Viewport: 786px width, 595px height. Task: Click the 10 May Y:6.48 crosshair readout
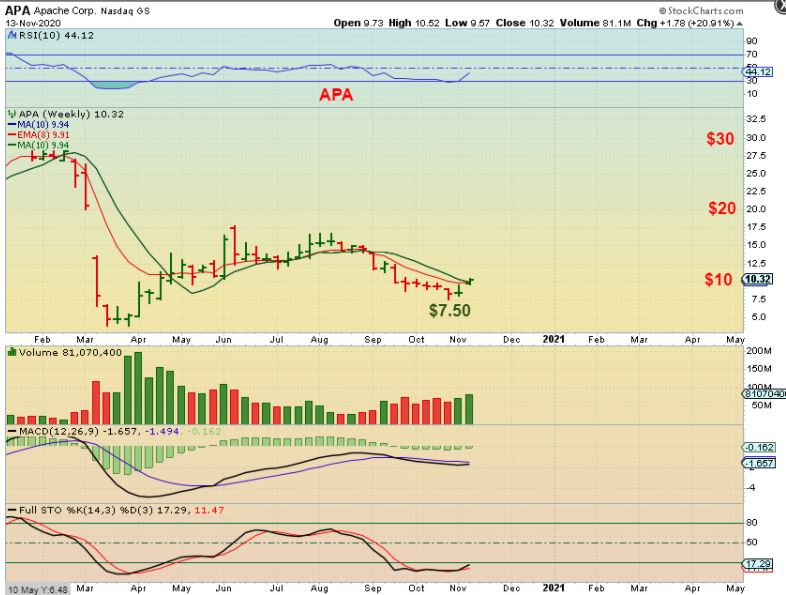pyautogui.click(x=39, y=589)
